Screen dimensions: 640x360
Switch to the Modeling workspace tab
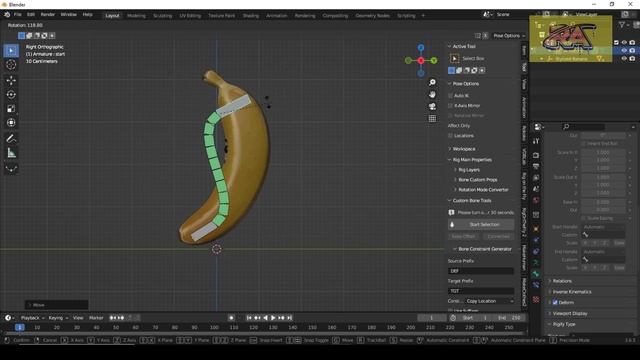click(x=136, y=16)
